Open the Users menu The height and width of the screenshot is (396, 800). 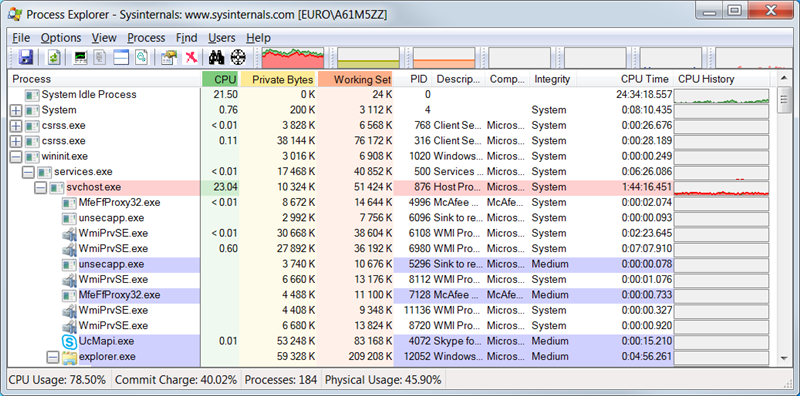click(x=221, y=38)
